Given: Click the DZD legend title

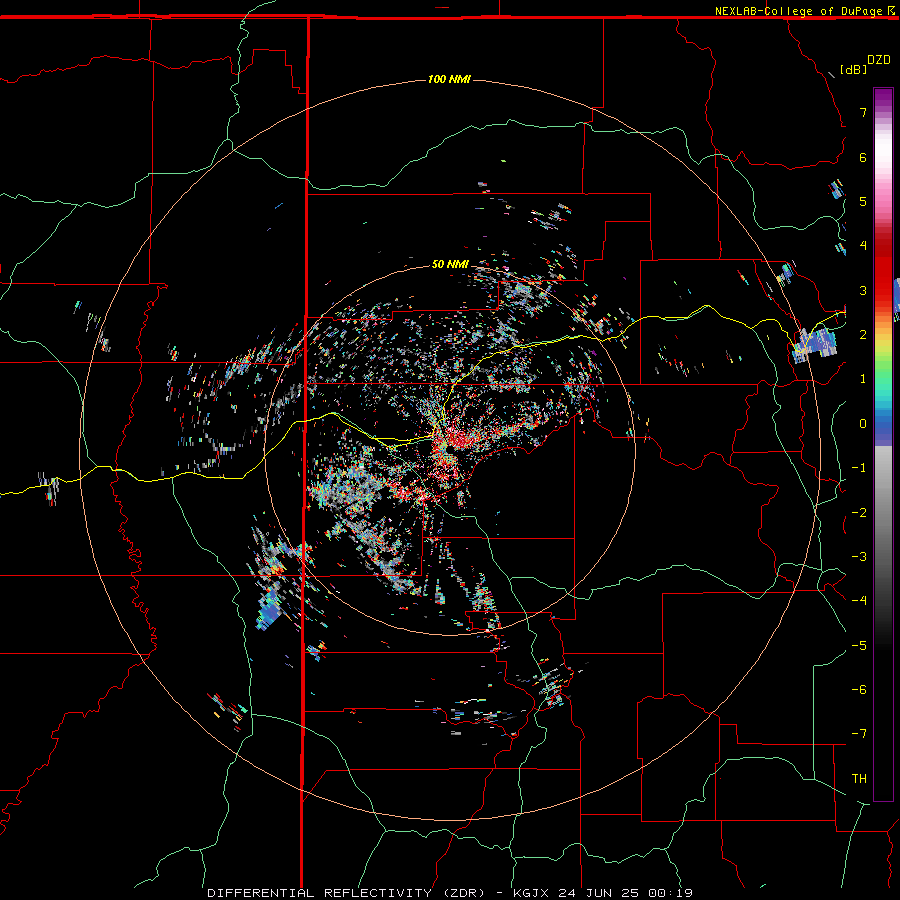Looking at the screenshot, I should pyautogui.click(x=879, y=60).
